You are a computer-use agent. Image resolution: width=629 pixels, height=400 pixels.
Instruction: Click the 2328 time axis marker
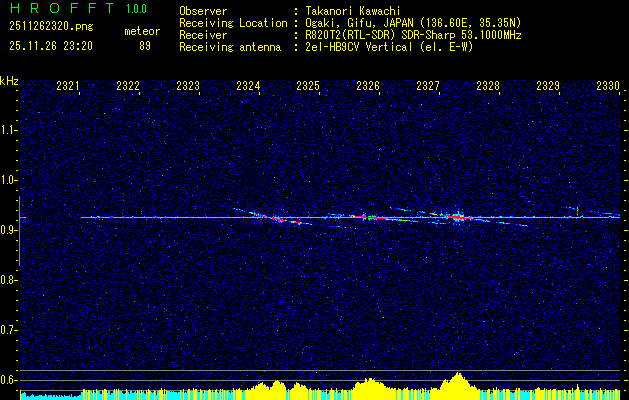click(488, 85)
